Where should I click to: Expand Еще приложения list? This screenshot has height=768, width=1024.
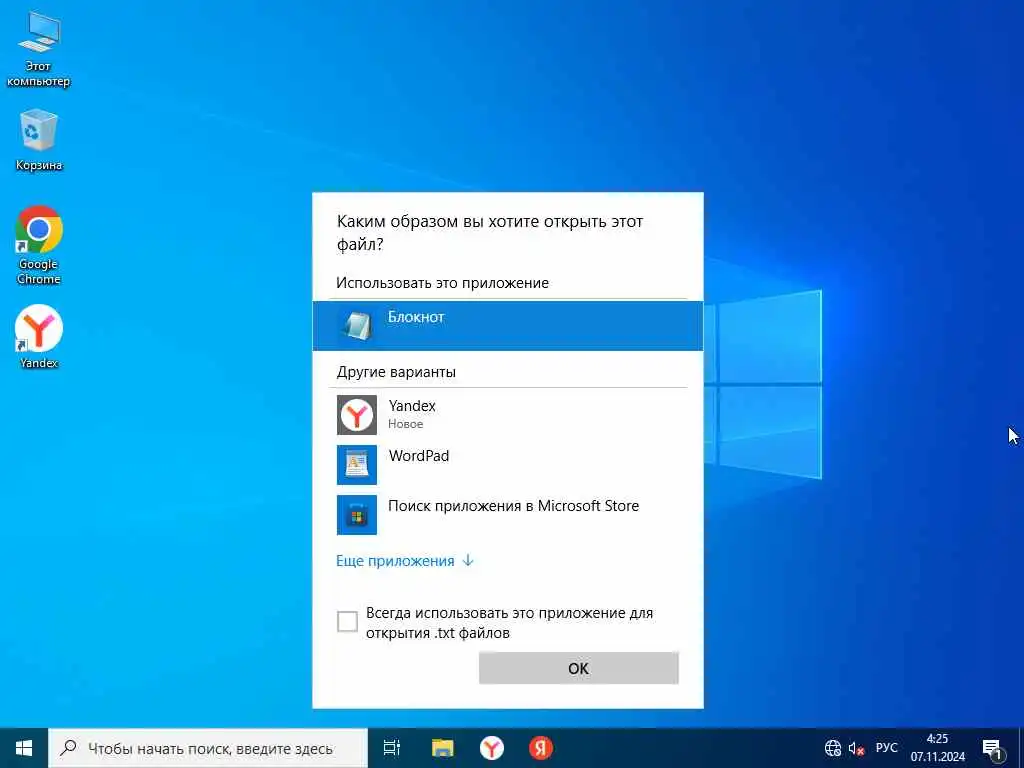pyautogui.click(x=404, y=561)
